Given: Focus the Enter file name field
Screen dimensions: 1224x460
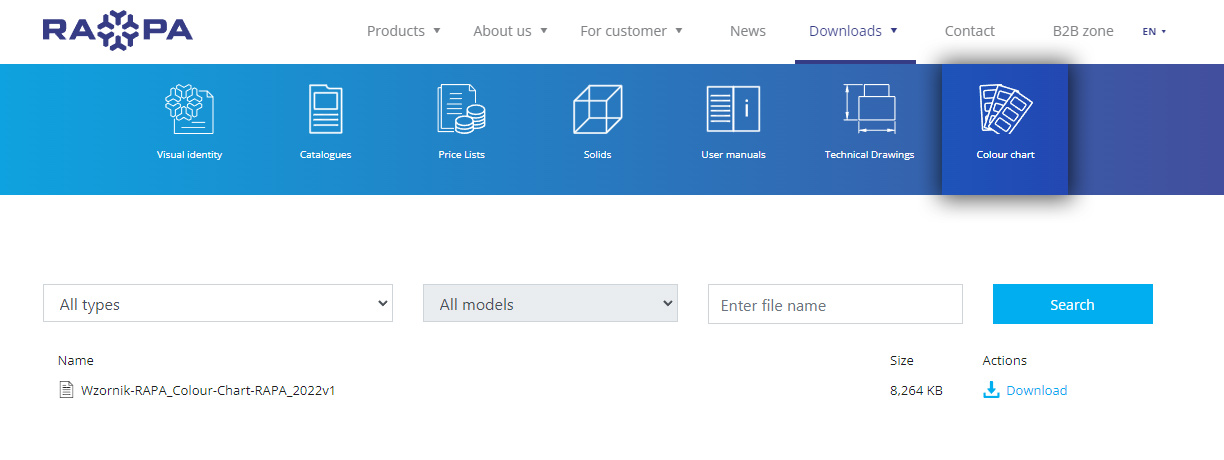Looking at the screenshot, I should pyautogui.click(x=835, y=304).
